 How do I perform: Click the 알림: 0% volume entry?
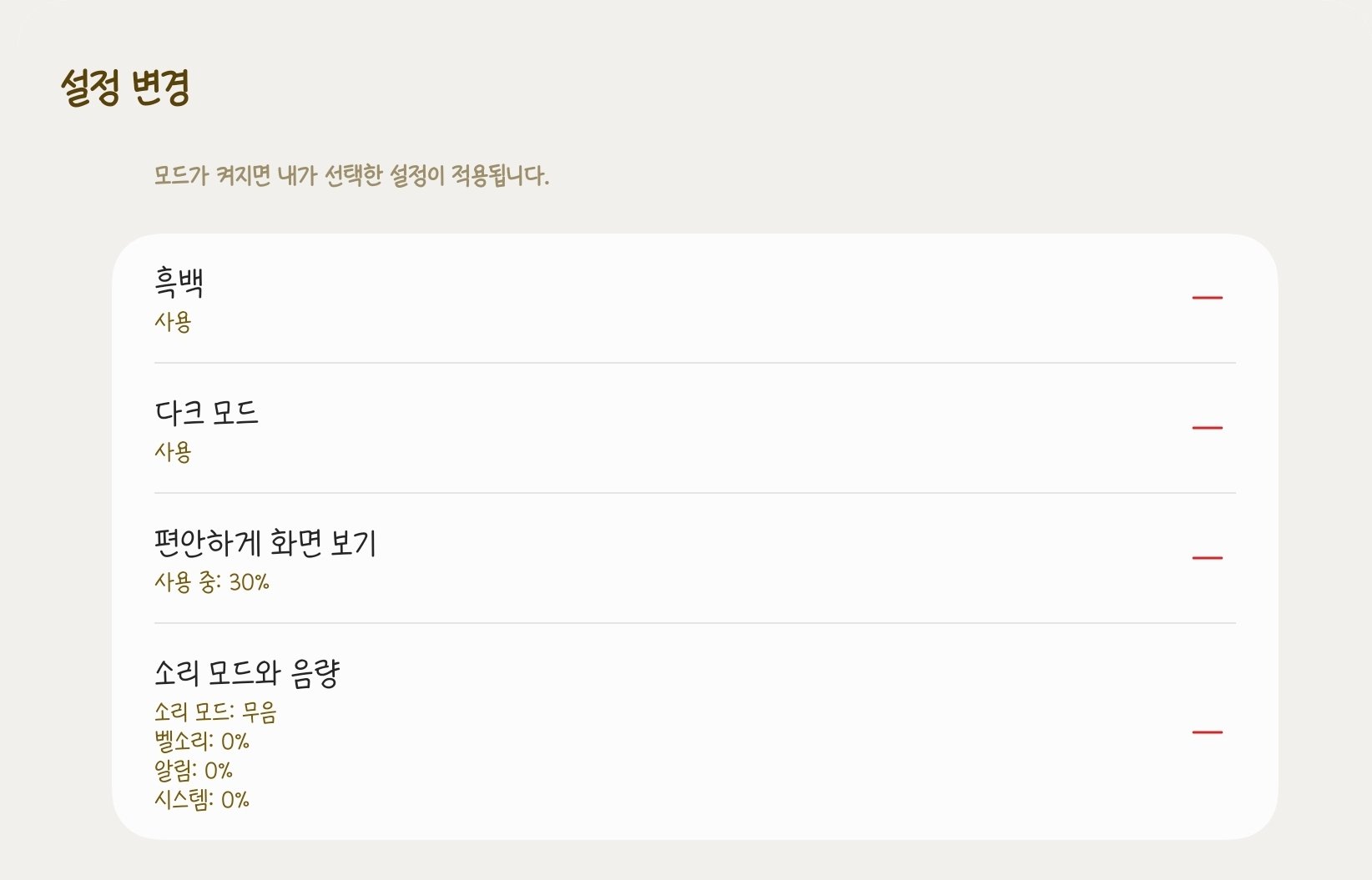pos(194,770)
